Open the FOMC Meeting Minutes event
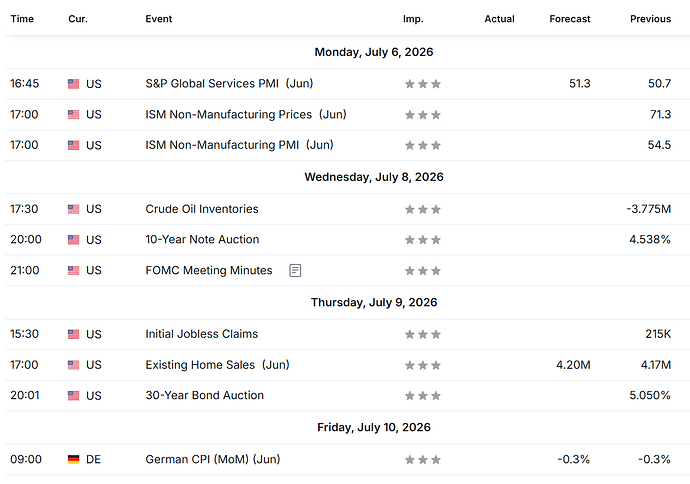Screen dimensions: 690x484 [209, 270]
